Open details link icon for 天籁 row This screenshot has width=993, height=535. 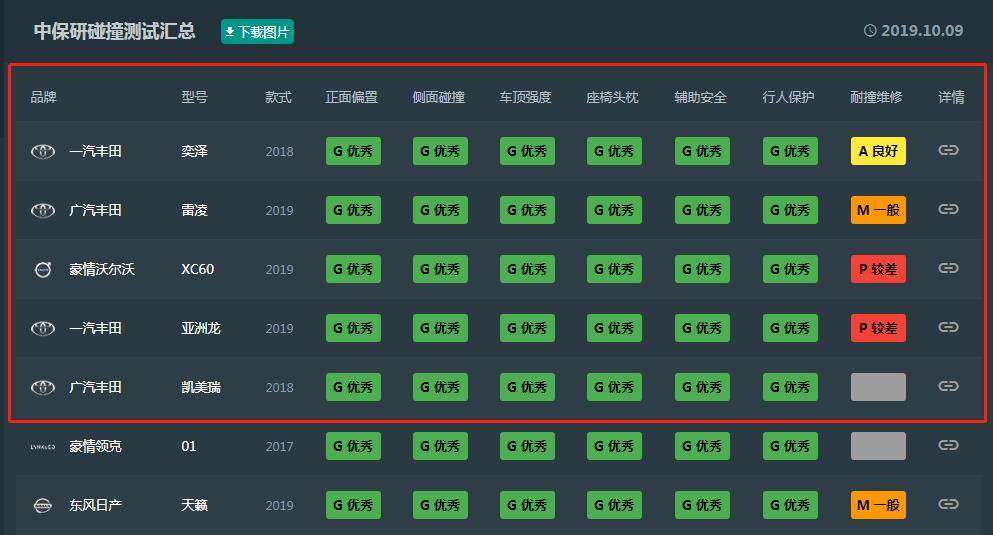[x=948, y=505]
